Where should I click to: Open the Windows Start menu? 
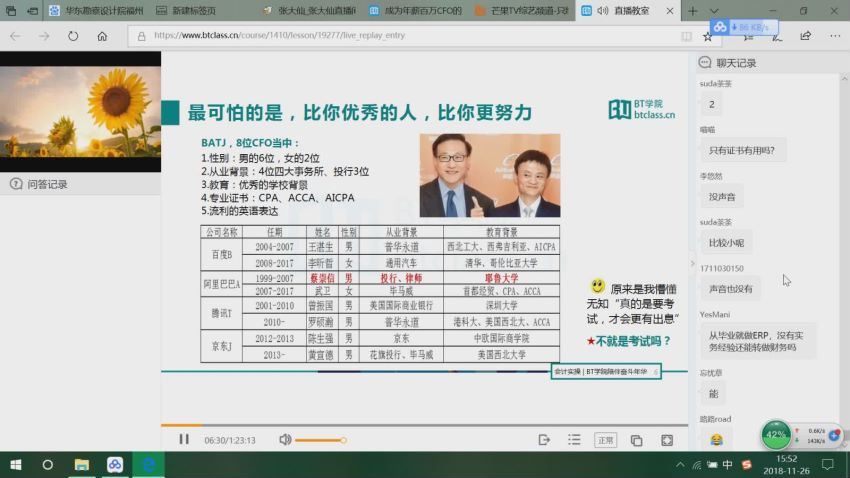[x=16, y=464]
